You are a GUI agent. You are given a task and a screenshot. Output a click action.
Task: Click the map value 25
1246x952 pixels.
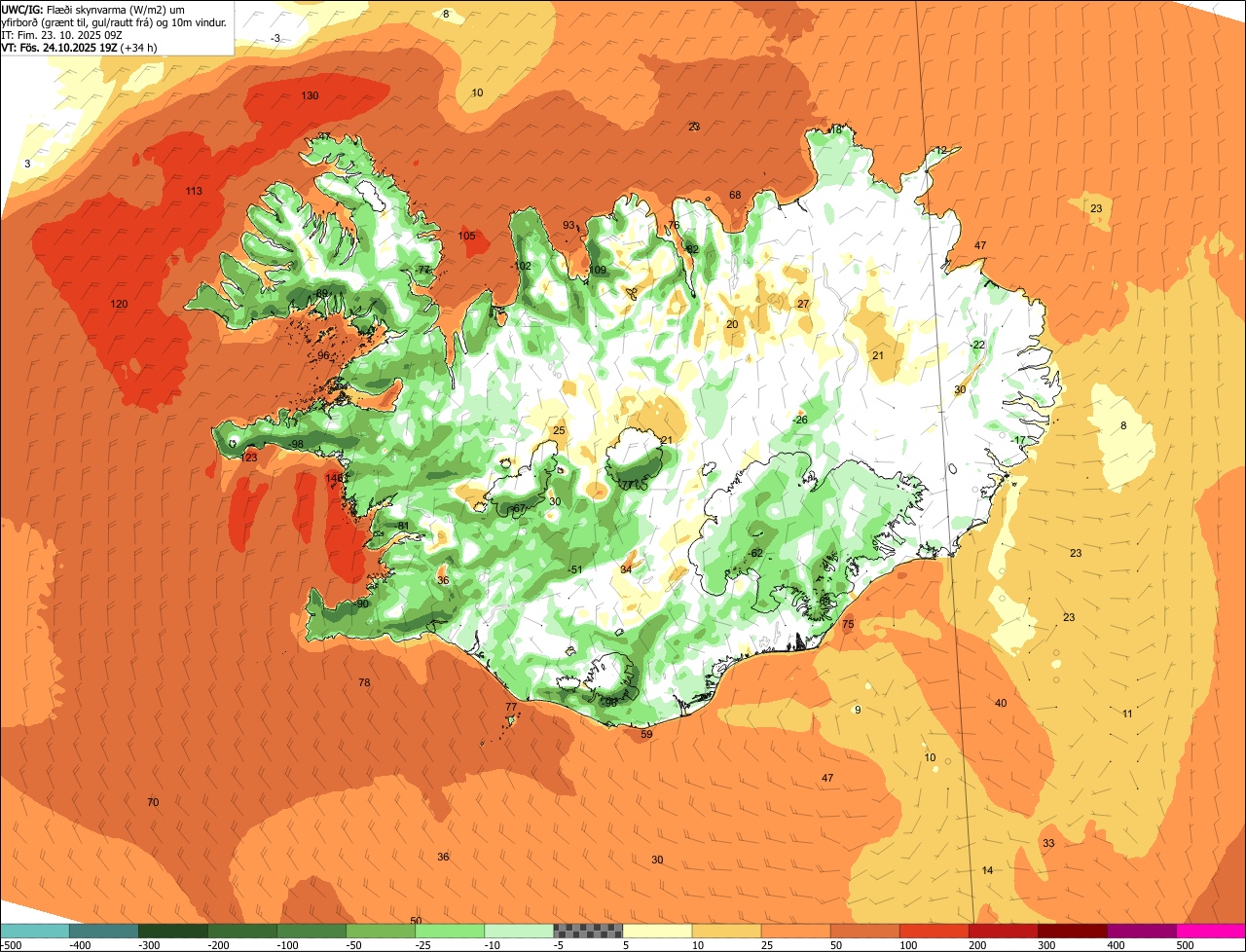(x=559, y=430)
